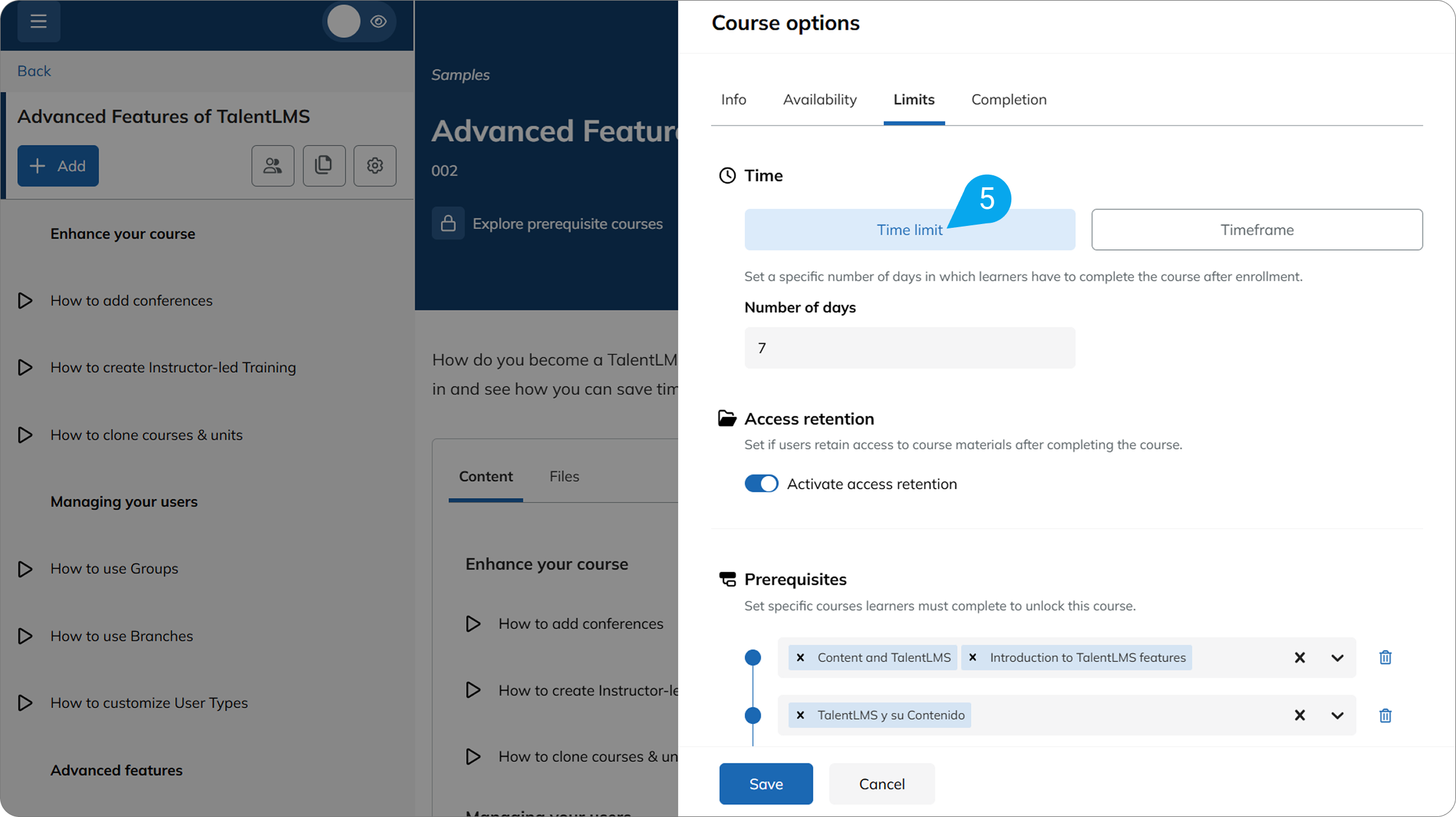
Task: Expand second prerequisite courses dropdown
Action: click(1337, 716)
